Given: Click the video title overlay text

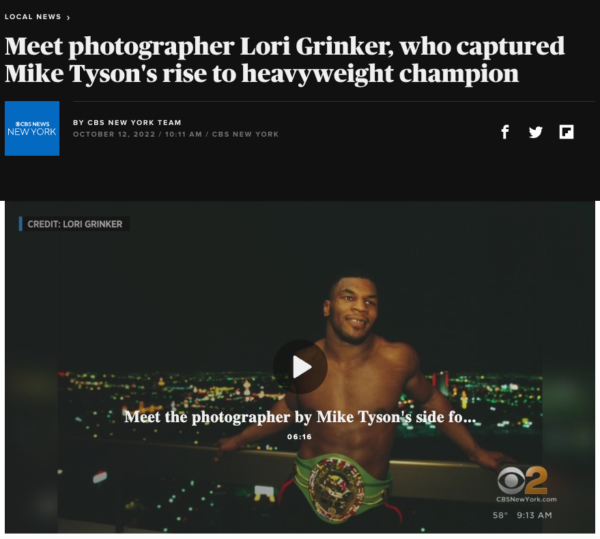Looking at the screenshot, I should pos(300,417).
